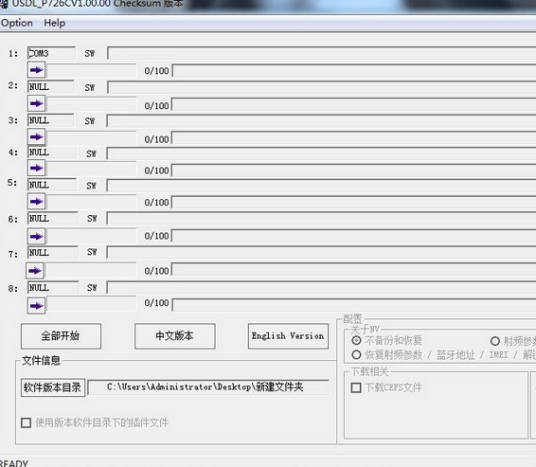Open the Help menu
Image resolution: width=536 pixels, height=467 pixels.
[55, 23]
